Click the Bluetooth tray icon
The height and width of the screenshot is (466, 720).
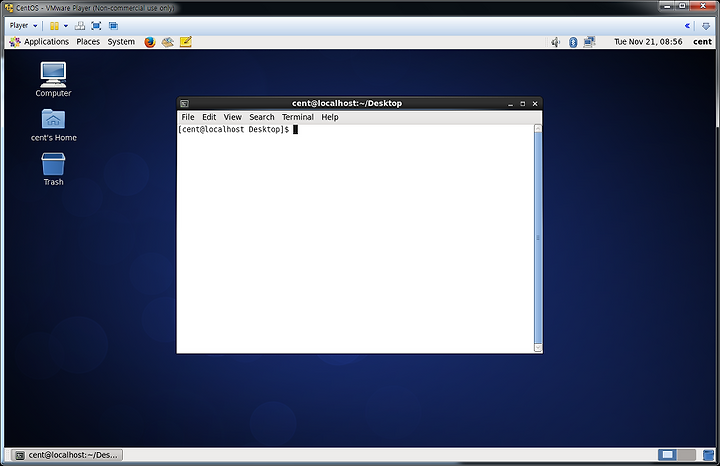click(x=573, y=42)
